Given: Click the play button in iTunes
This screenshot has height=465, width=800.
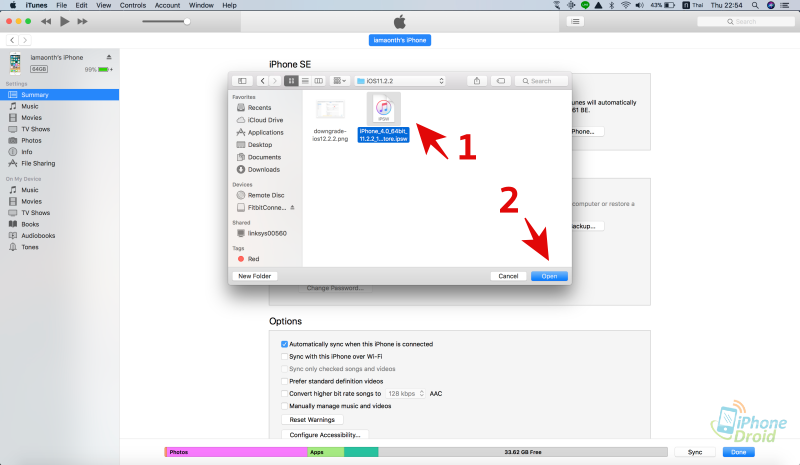Looking at the screenshot, I should click(x=65, y=21).
